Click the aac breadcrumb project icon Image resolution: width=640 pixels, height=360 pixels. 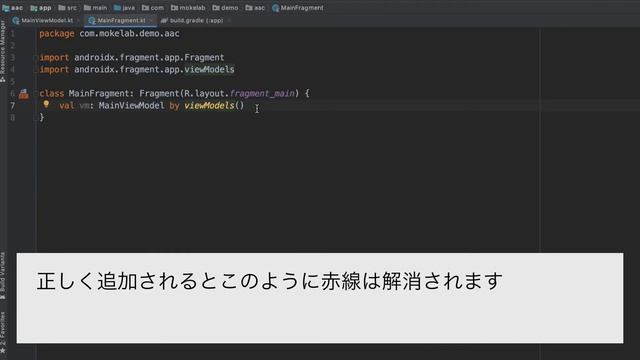point(6,8)
